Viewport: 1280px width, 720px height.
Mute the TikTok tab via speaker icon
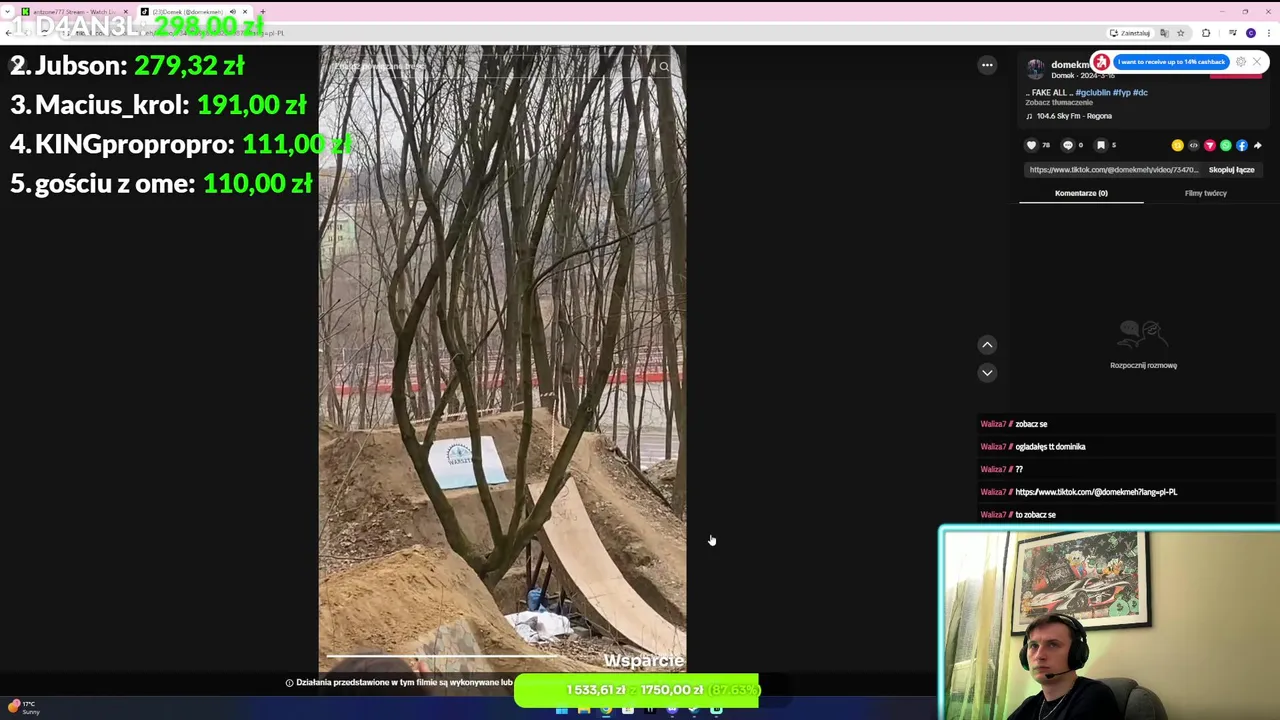[232, 12]
